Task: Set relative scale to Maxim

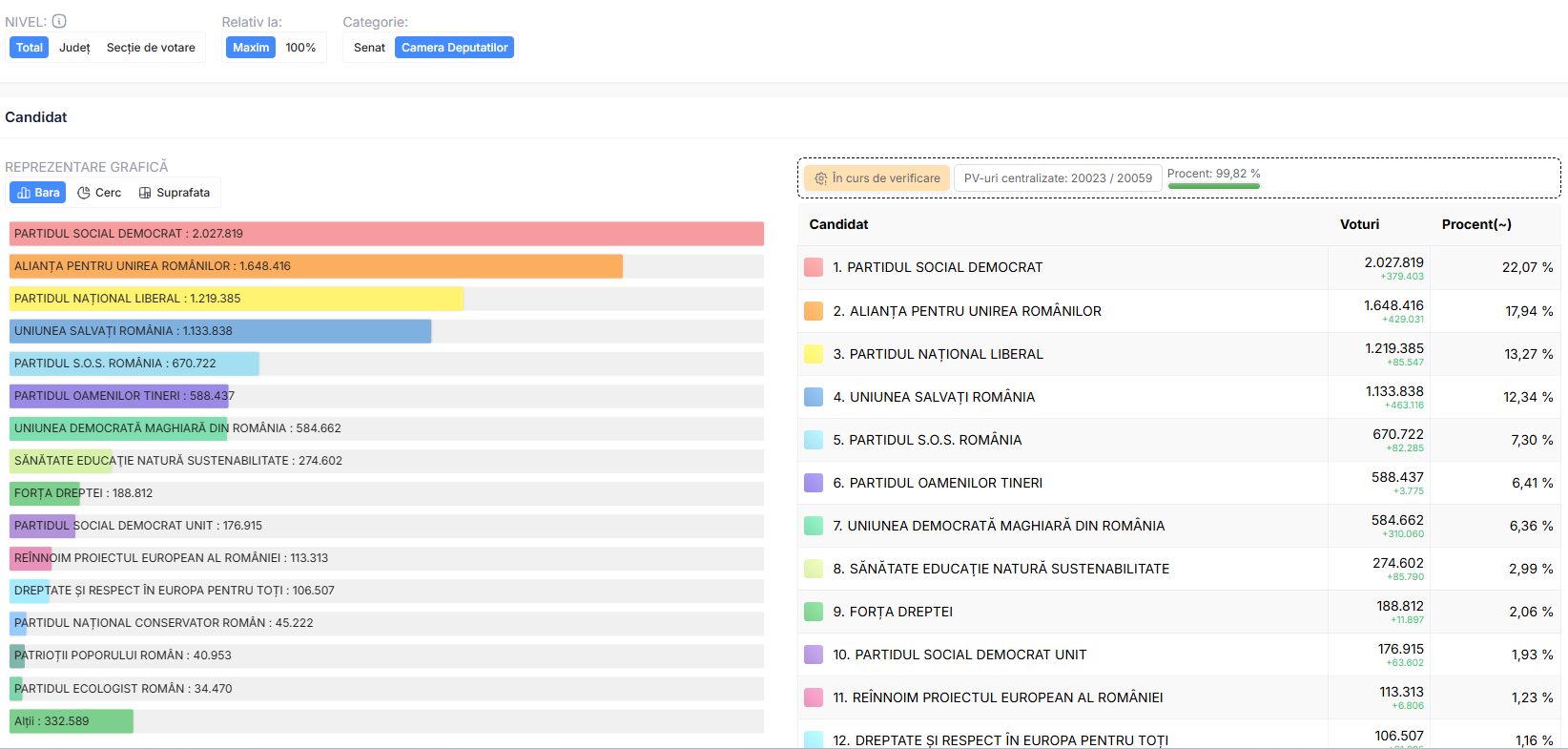Action: pyautogui.click(x=251, y=48)
